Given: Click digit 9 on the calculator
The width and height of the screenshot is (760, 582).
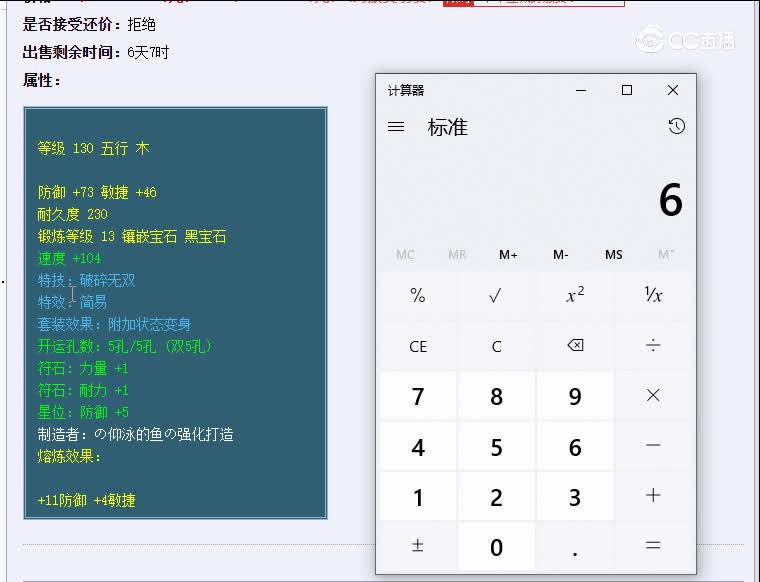Looking at the screenshot, I should pyautogui.click(x=575, y=395).
